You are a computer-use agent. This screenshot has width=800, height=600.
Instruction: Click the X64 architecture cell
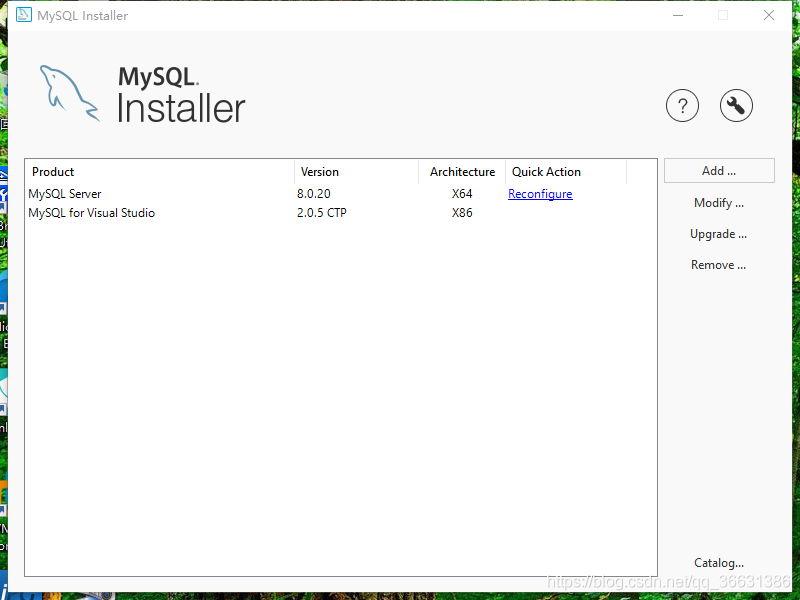pos(462,194)
